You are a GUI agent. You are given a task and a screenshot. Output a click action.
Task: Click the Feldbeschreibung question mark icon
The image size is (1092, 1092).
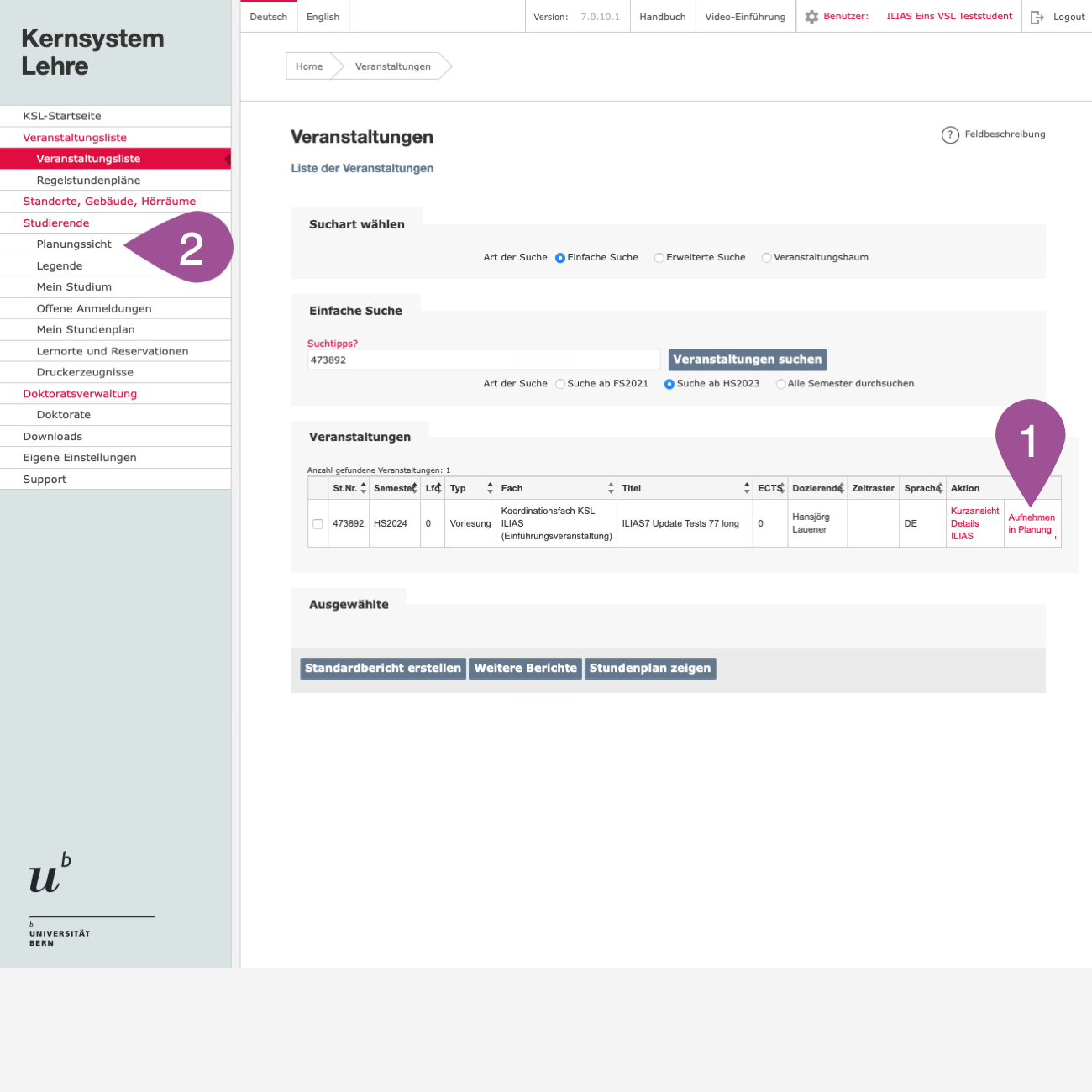[x=950, y=135]
